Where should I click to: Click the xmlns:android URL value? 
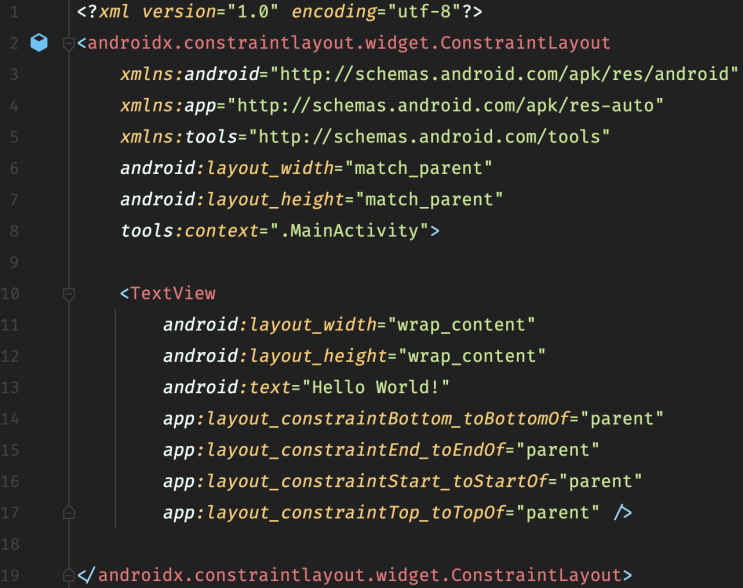(504, 74)
